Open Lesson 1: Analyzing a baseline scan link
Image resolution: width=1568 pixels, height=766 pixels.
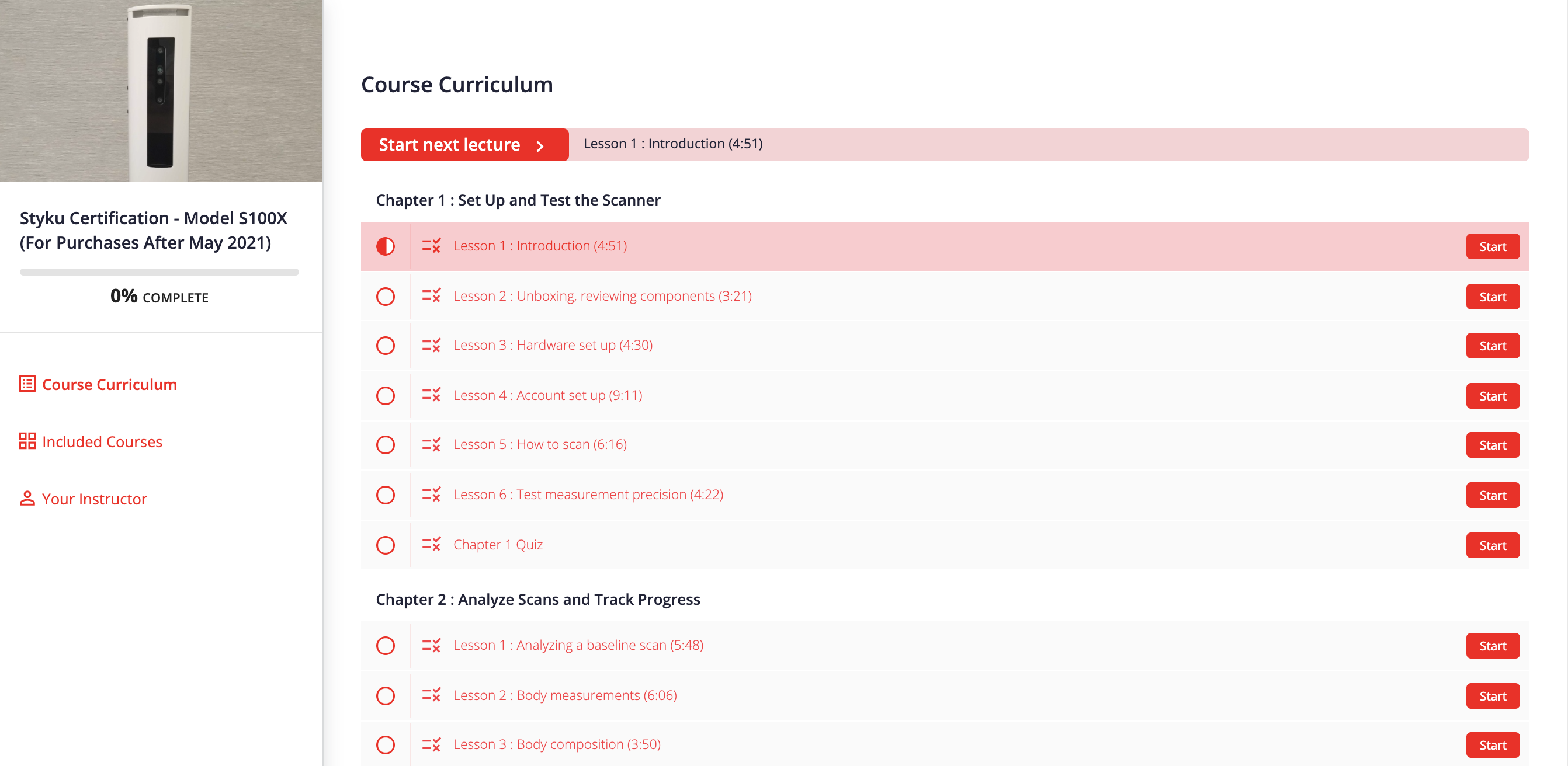(578, 645)
